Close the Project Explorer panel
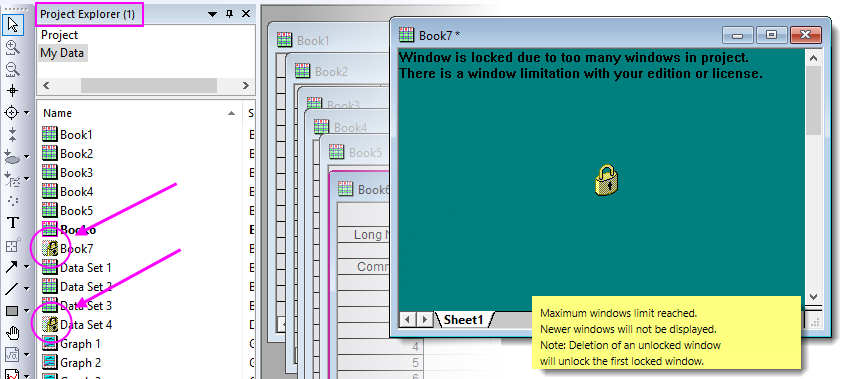This screenshot has width=851, height=379. click(246, 14)
